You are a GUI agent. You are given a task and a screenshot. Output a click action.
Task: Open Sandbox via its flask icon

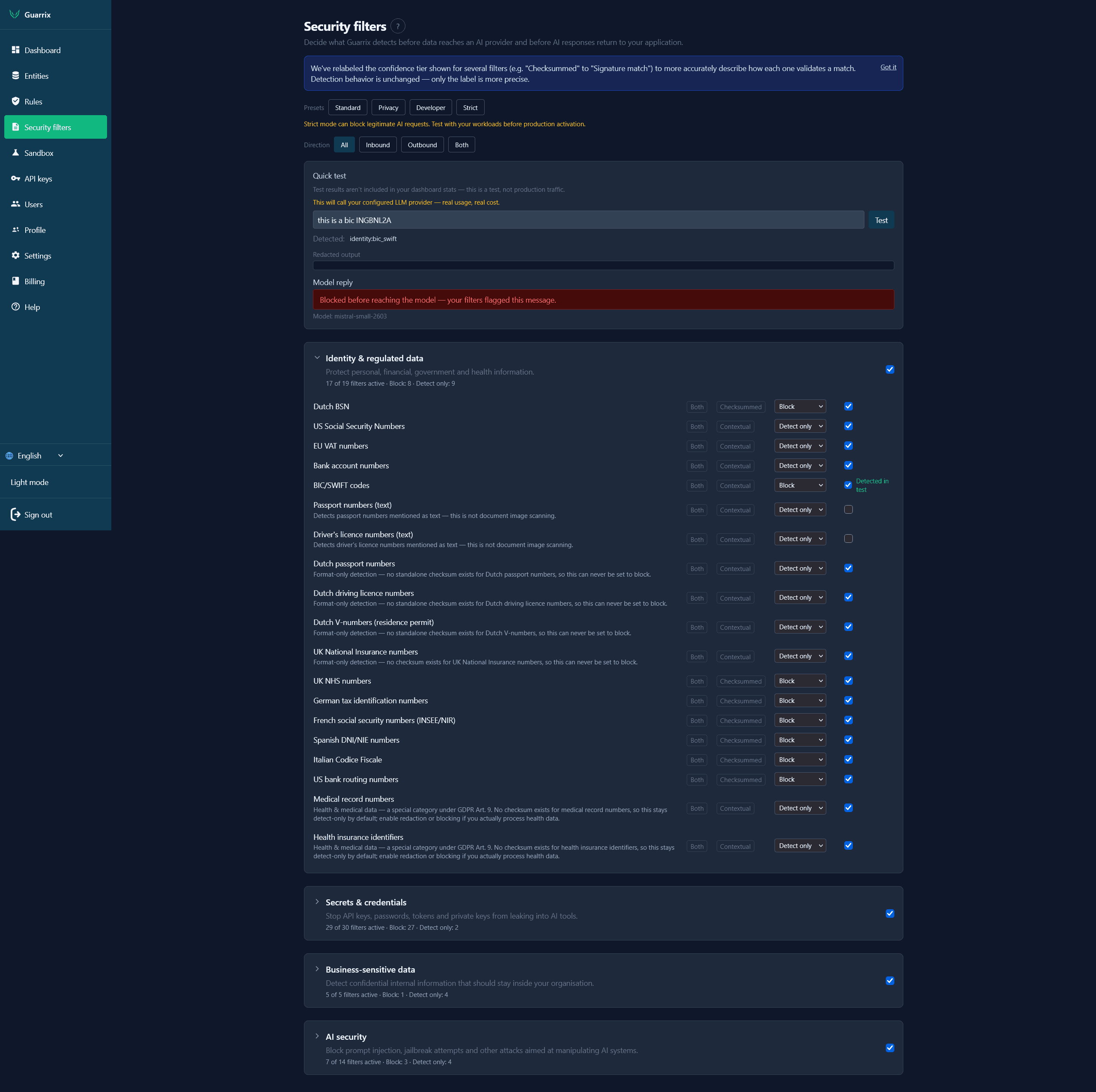(15, 152)
